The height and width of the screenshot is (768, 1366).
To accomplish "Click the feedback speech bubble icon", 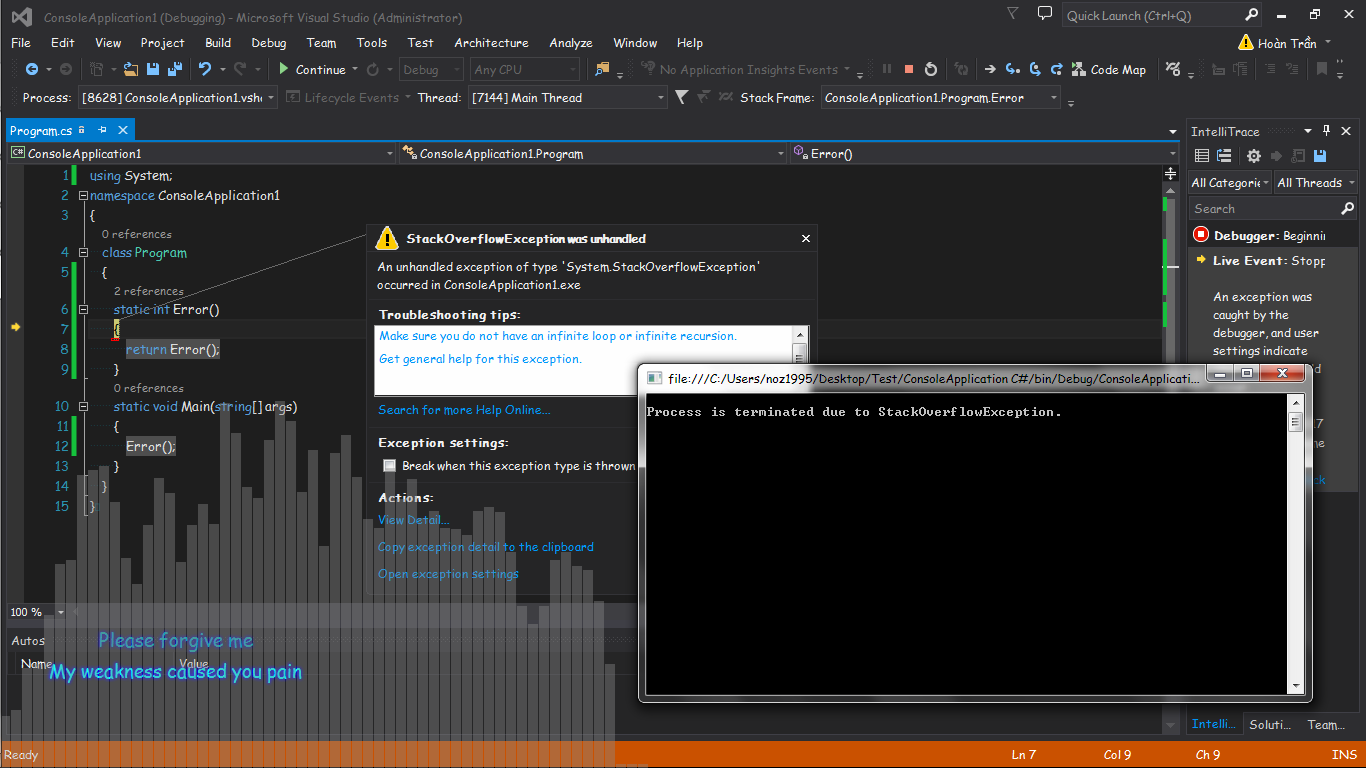I will tap(1045, 14).
